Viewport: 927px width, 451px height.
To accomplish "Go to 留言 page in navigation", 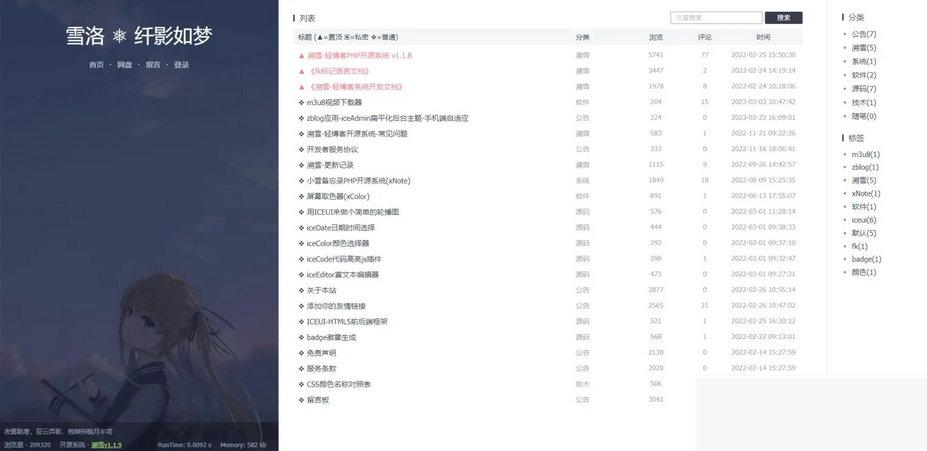I will [x=152, y=65].
